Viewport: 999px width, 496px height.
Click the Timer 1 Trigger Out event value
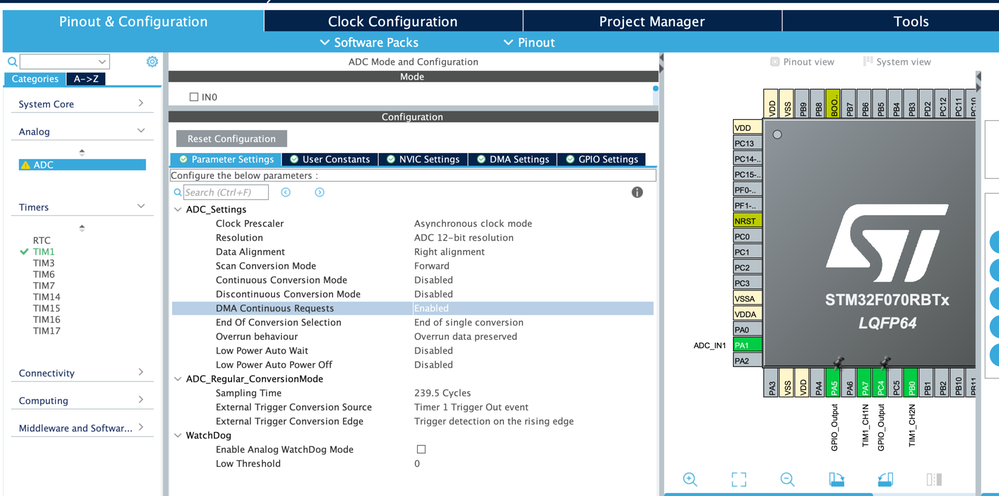pos(471,407)
